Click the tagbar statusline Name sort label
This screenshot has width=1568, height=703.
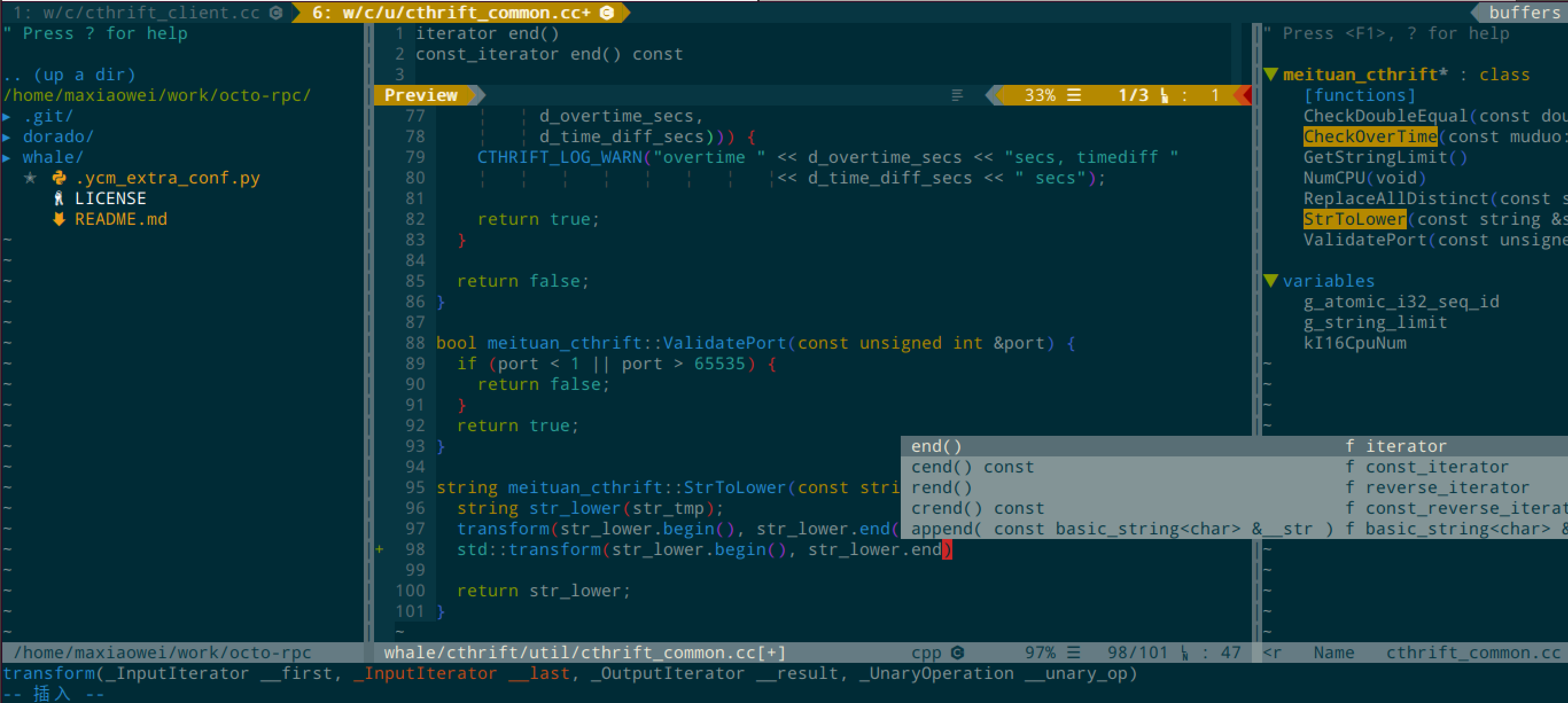point(1334,653)
